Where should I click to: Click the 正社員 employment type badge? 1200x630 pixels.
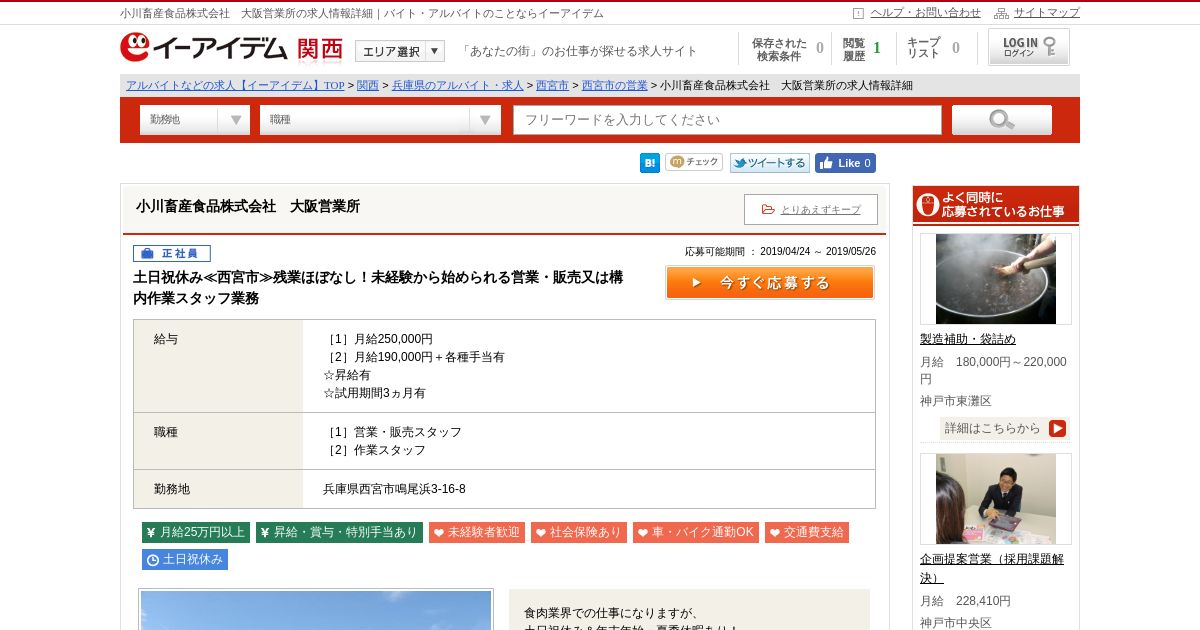coord(172,254)
